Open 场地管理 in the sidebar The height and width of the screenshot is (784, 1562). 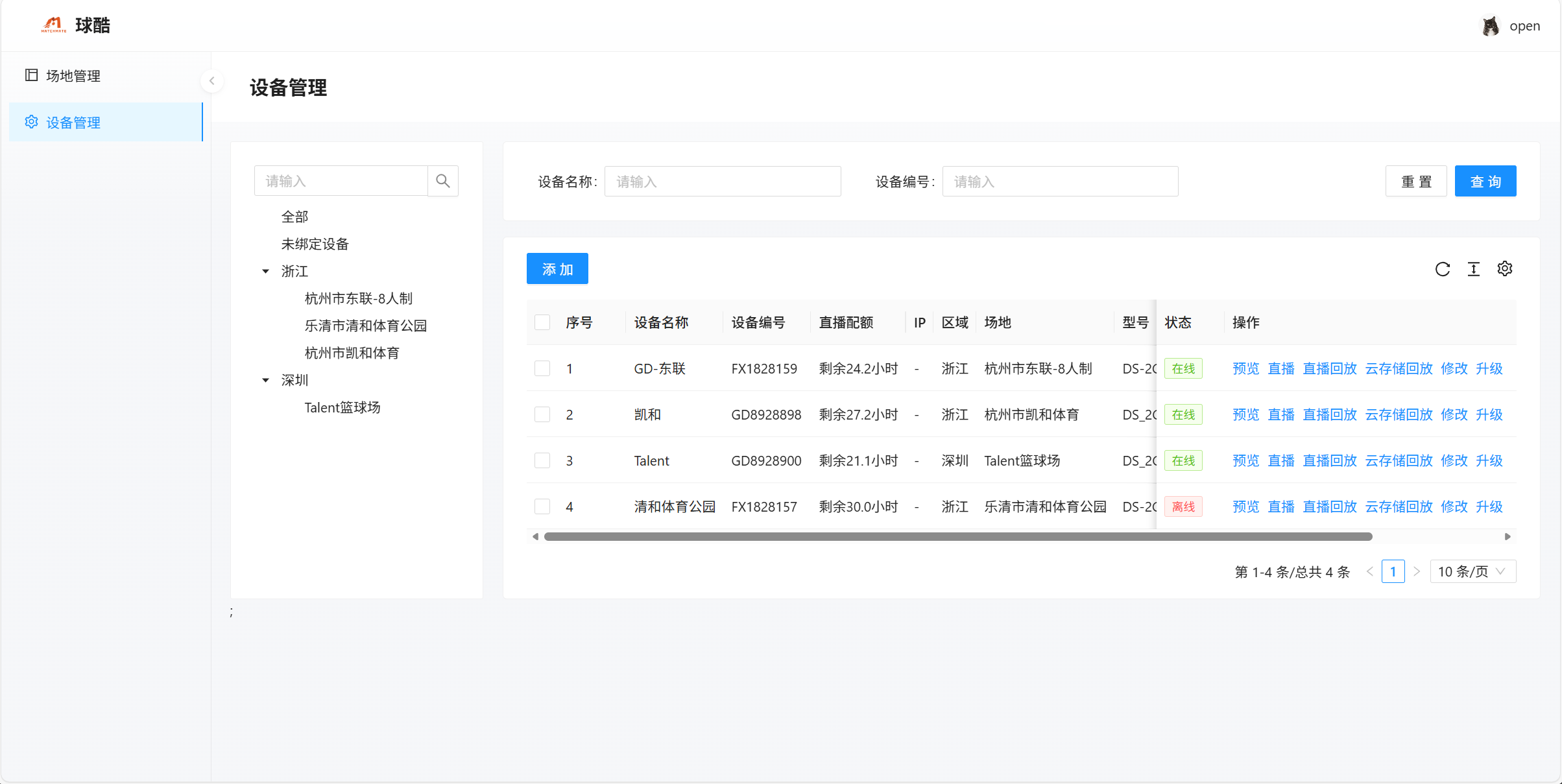click(72, 75)
